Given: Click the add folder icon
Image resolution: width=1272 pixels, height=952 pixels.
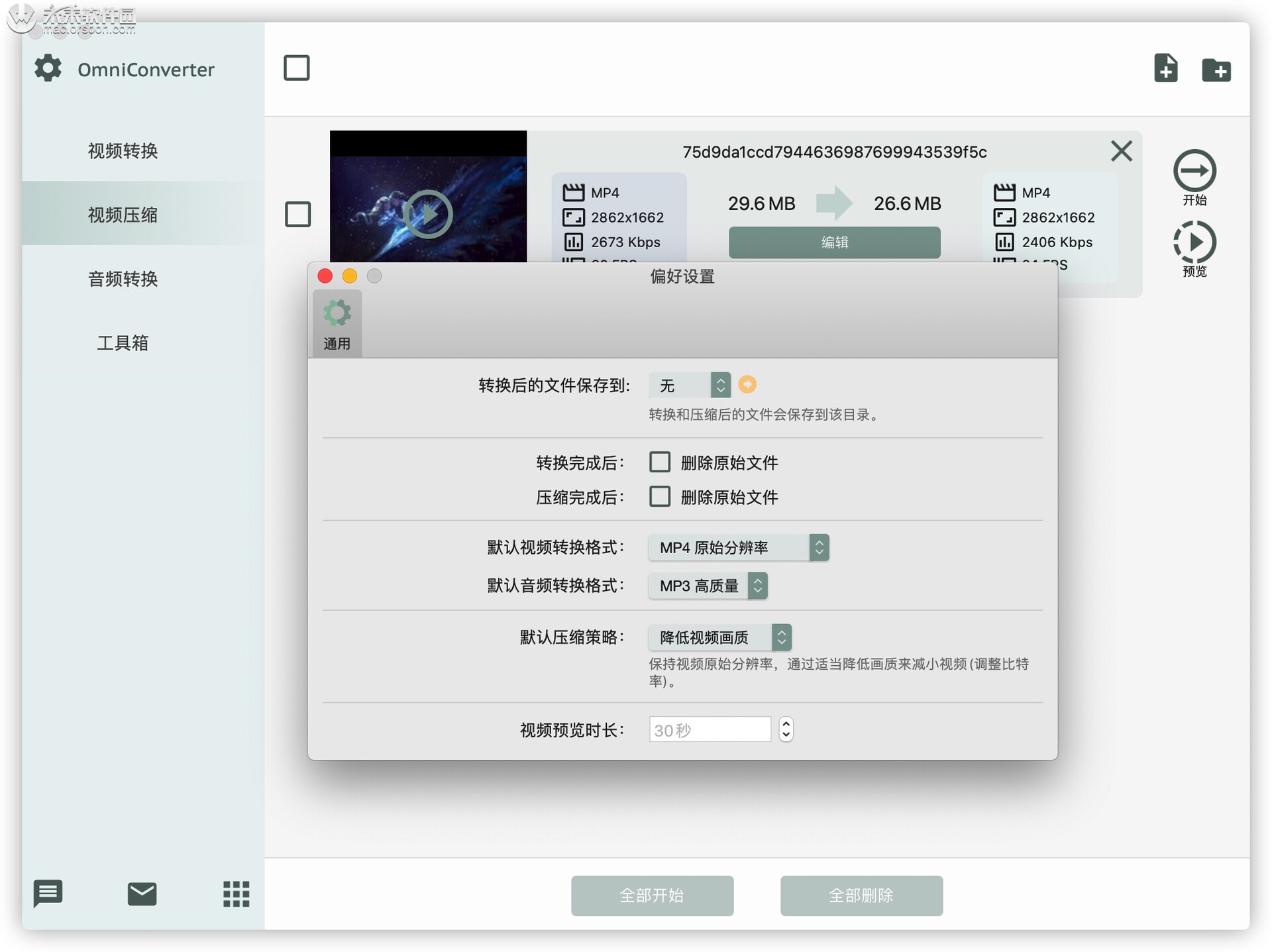Looking at the screenshot, I should coord(1216,70).
